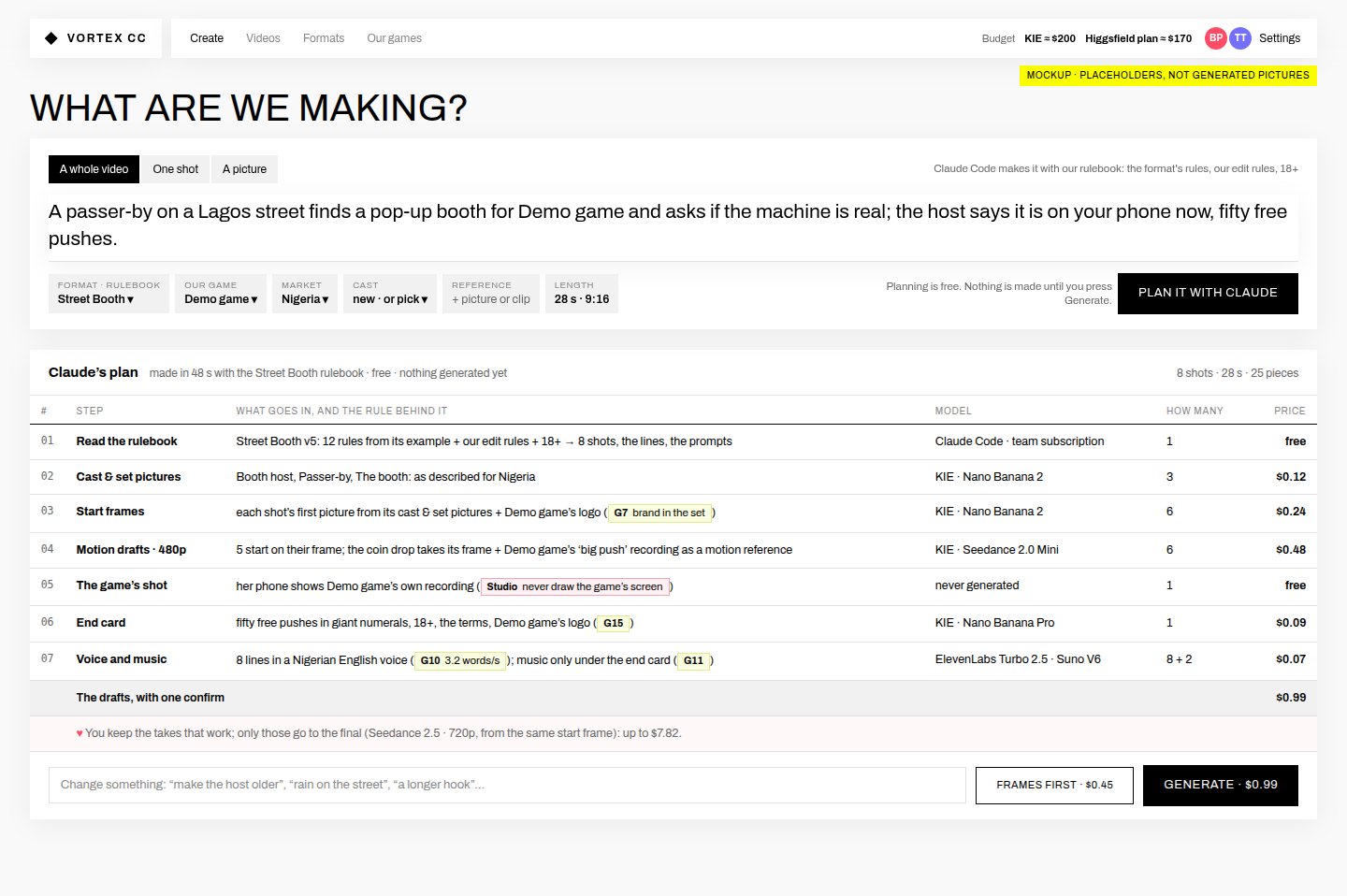Click the Change something input field

pyautogui.click(x=507, y=786)
